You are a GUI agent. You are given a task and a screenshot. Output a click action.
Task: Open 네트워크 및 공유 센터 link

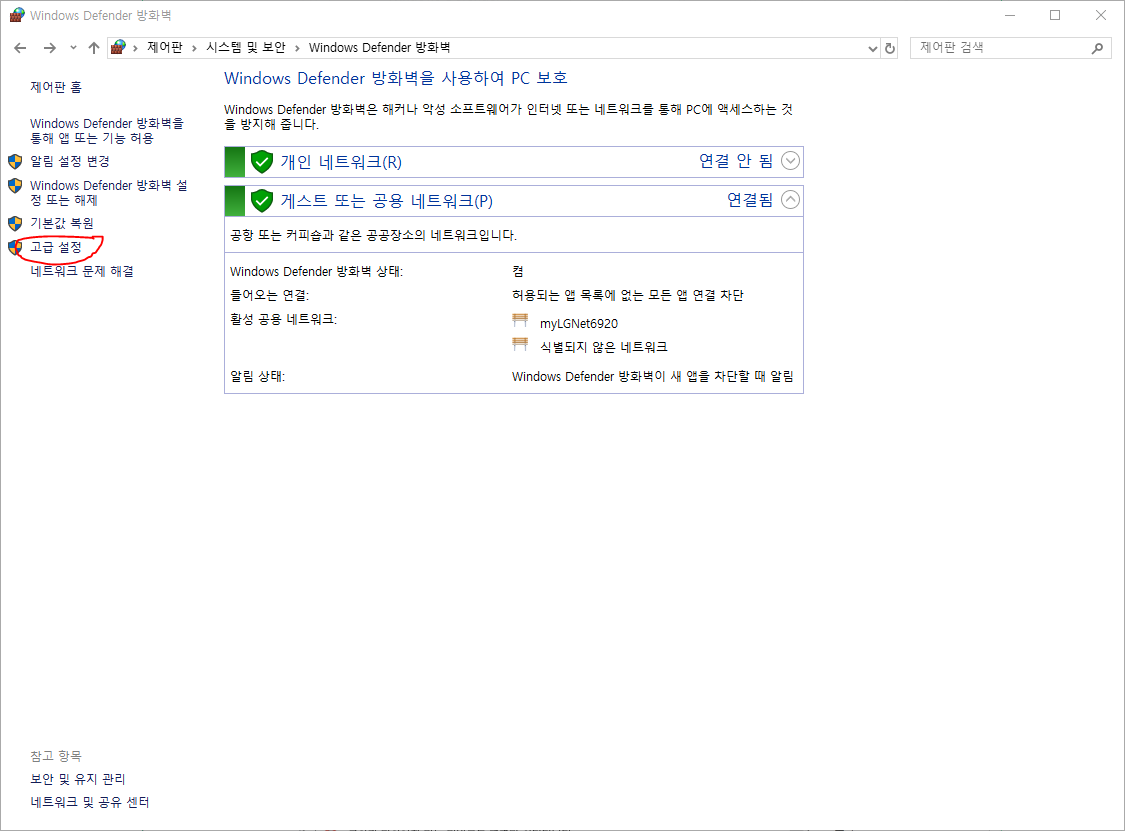pyautogui.click(x=90, y=802)
